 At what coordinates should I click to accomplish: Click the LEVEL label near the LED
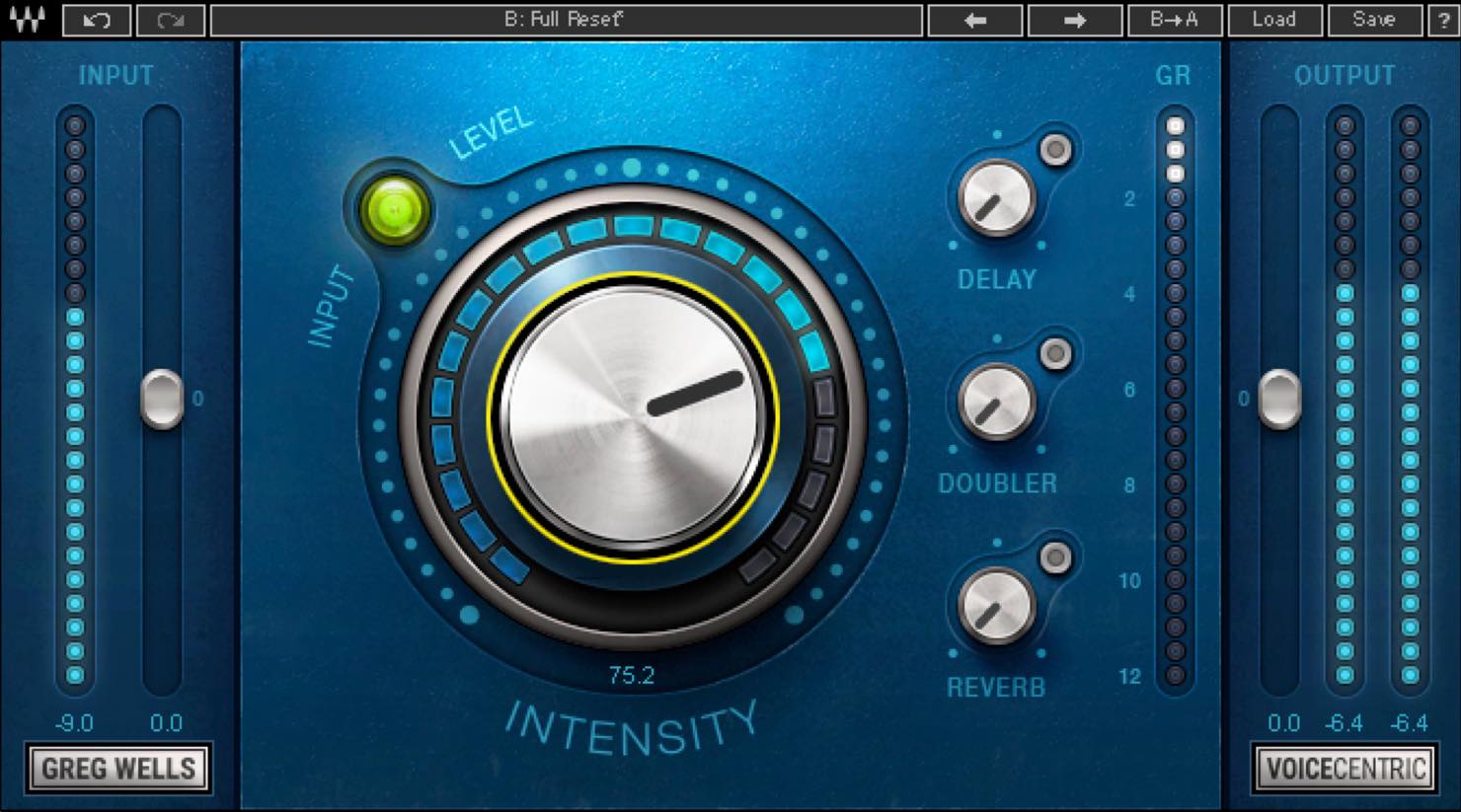491,133
